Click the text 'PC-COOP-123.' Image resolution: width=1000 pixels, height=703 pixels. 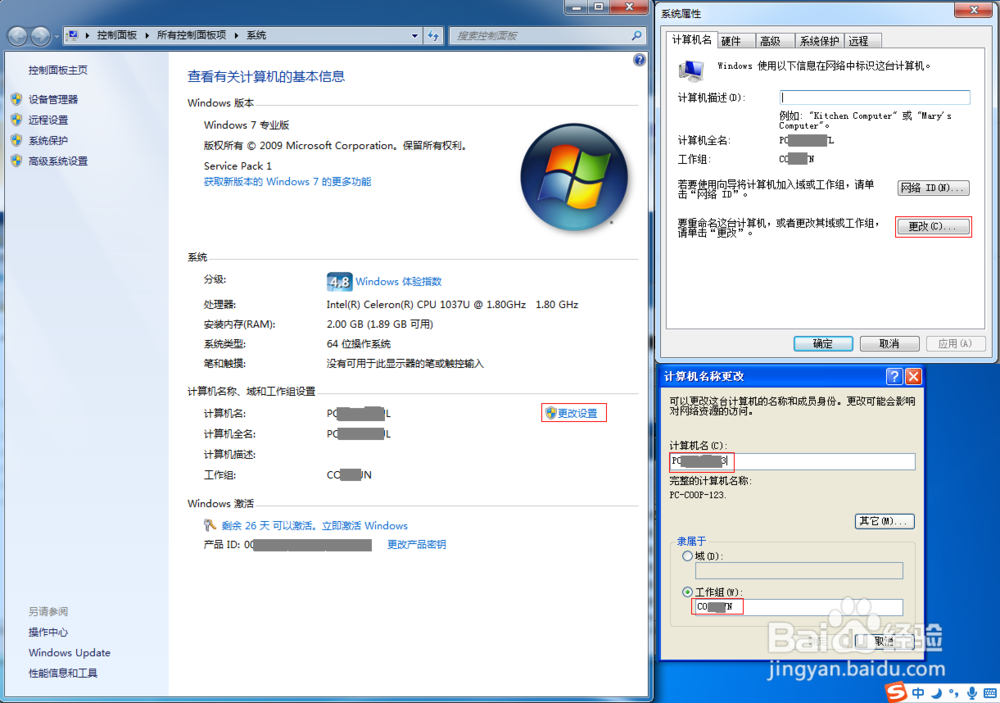pyautogui.click(x=698, y=495)
